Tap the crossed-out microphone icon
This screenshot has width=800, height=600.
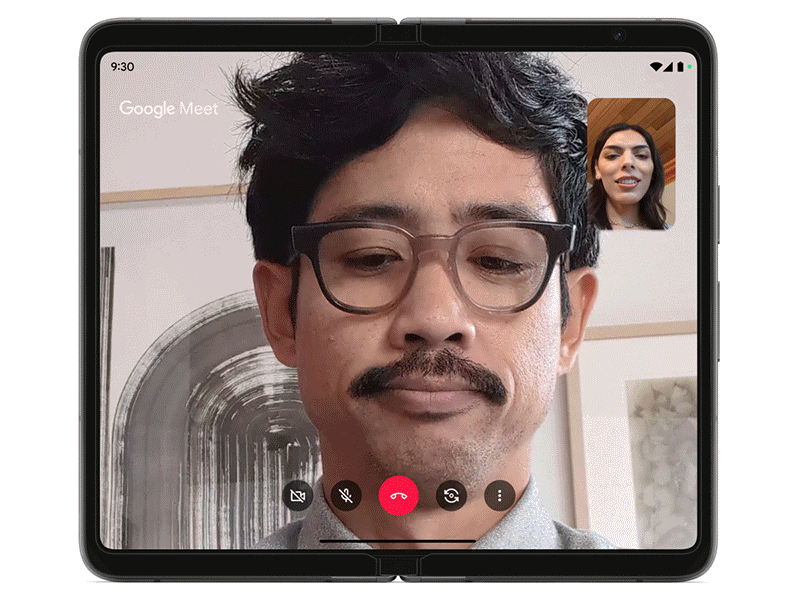(x=344, y=494)
